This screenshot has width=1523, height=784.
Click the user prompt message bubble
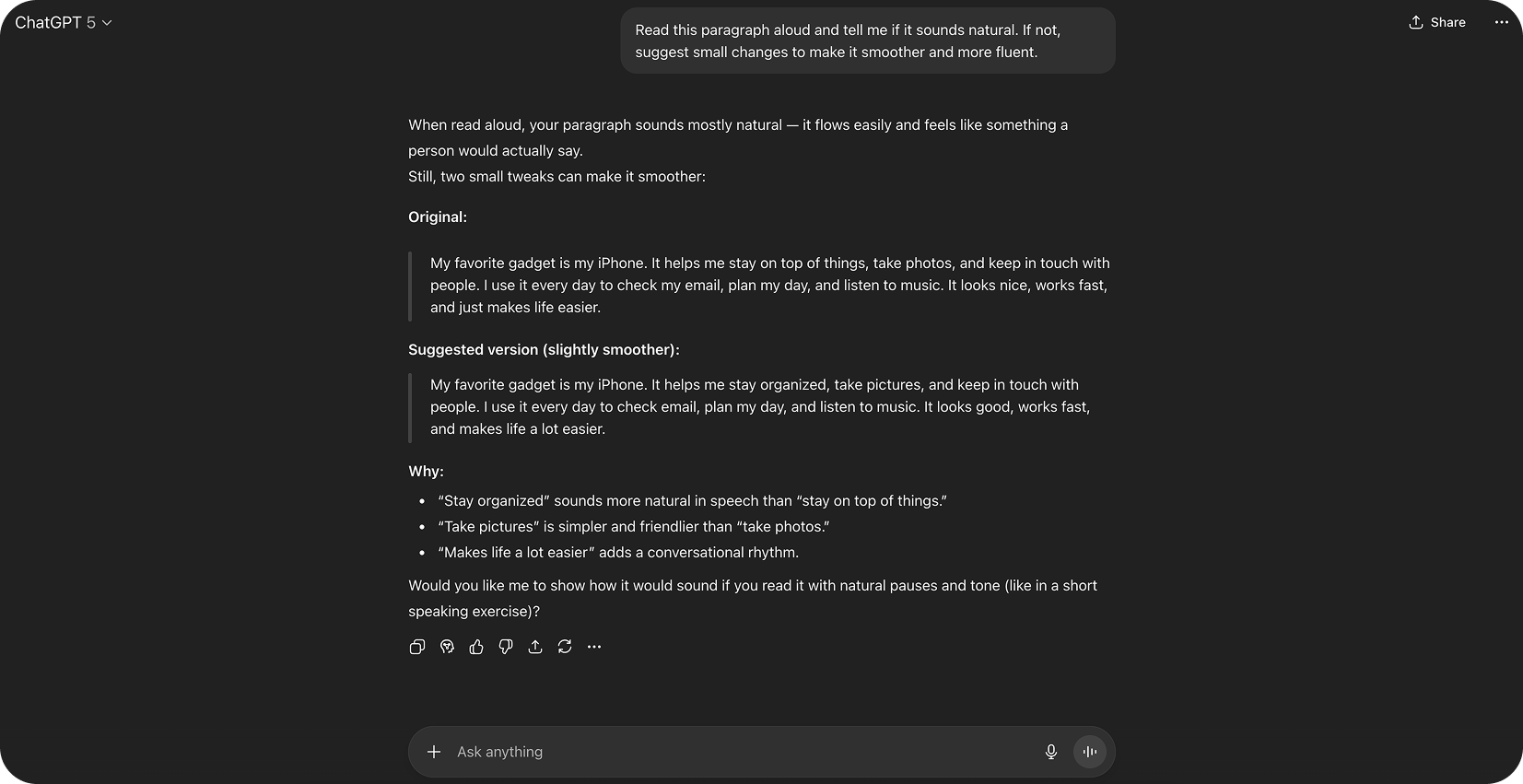click(867, 41)
